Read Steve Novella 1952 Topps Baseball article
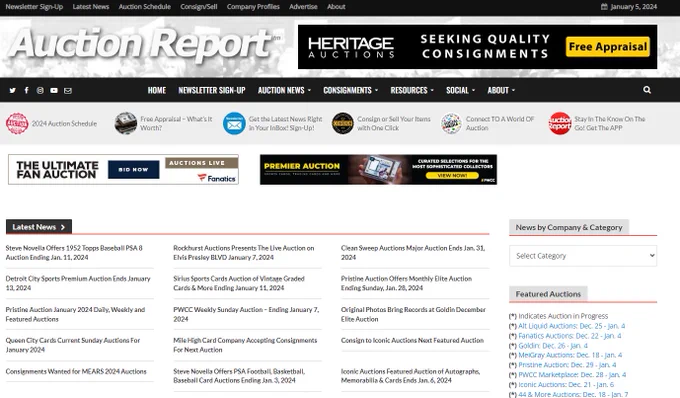 point(74,252)
